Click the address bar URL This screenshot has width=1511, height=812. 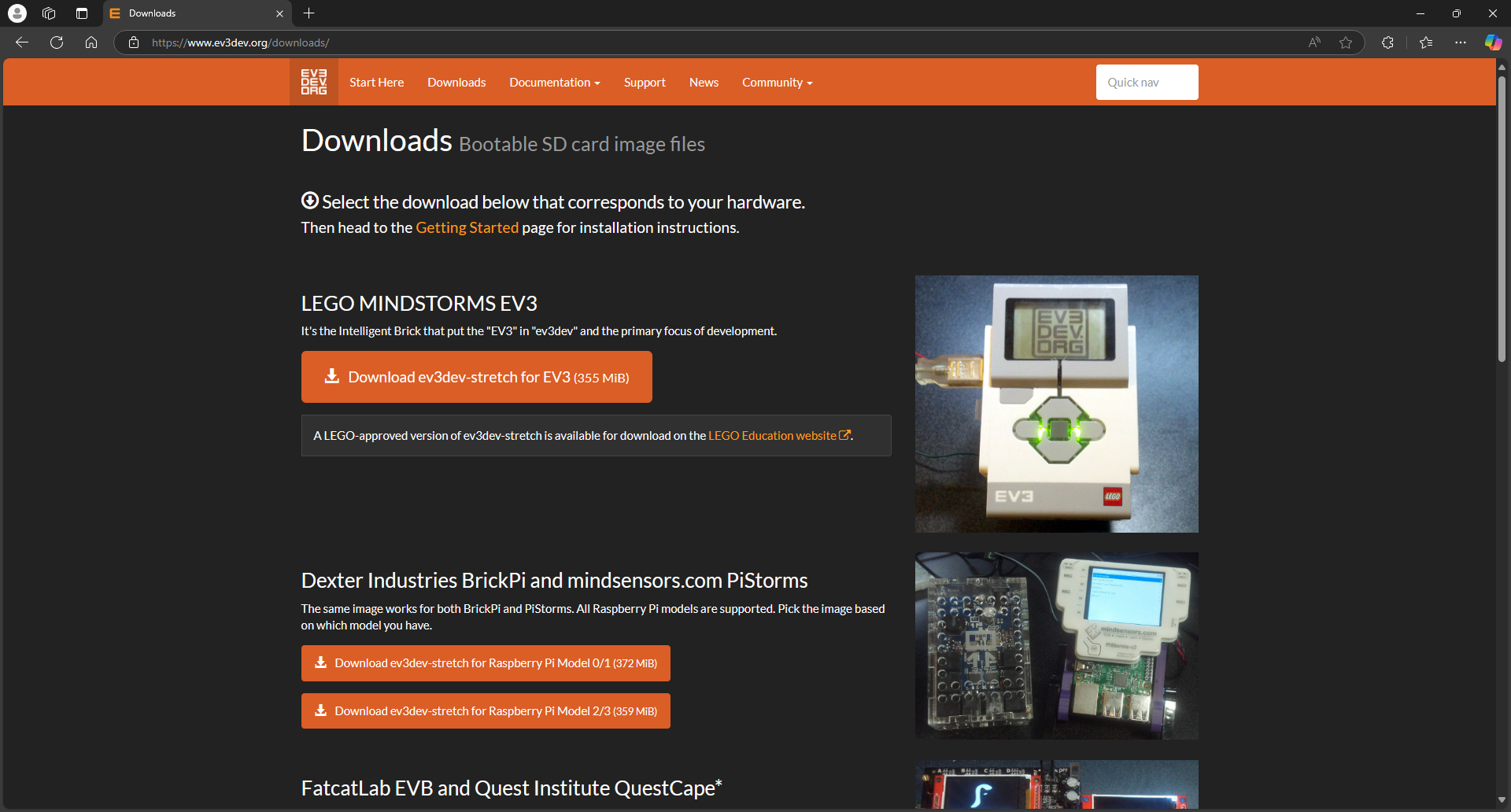click(241, 42)
